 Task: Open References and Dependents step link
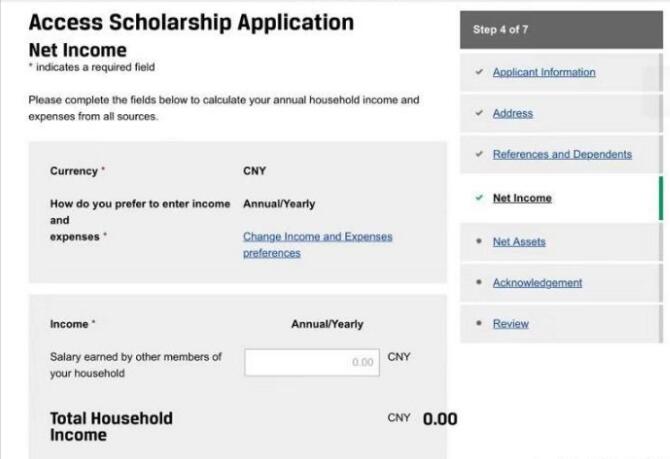click(x=562, y=154)
